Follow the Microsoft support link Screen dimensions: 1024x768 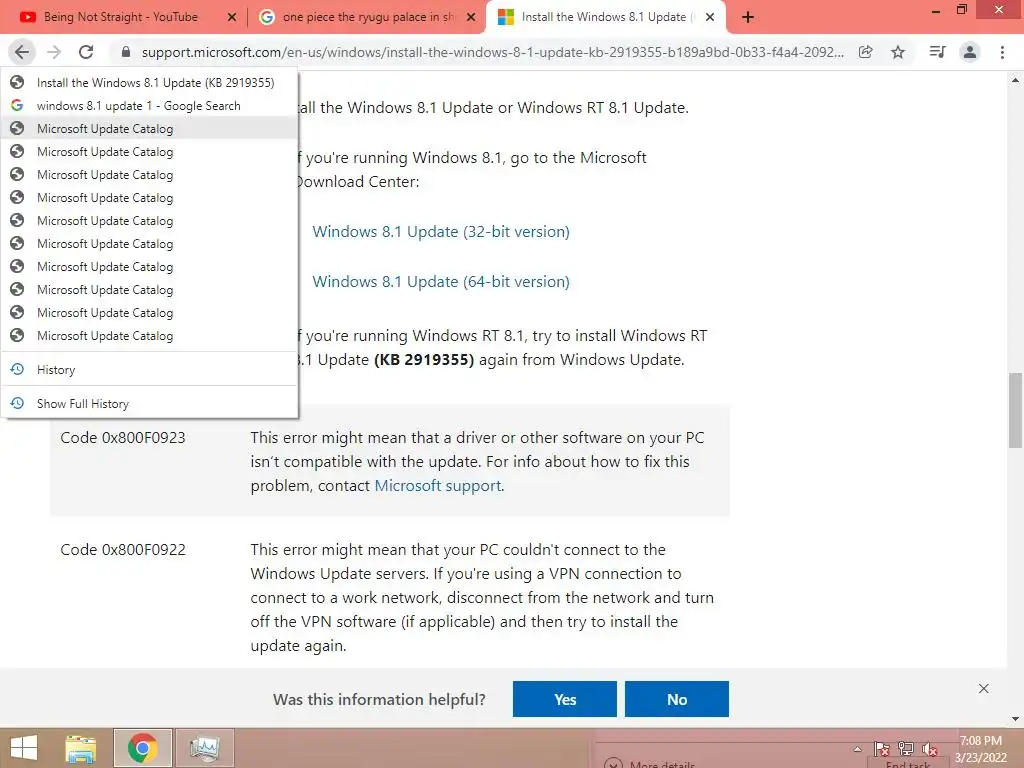point(438,486)
